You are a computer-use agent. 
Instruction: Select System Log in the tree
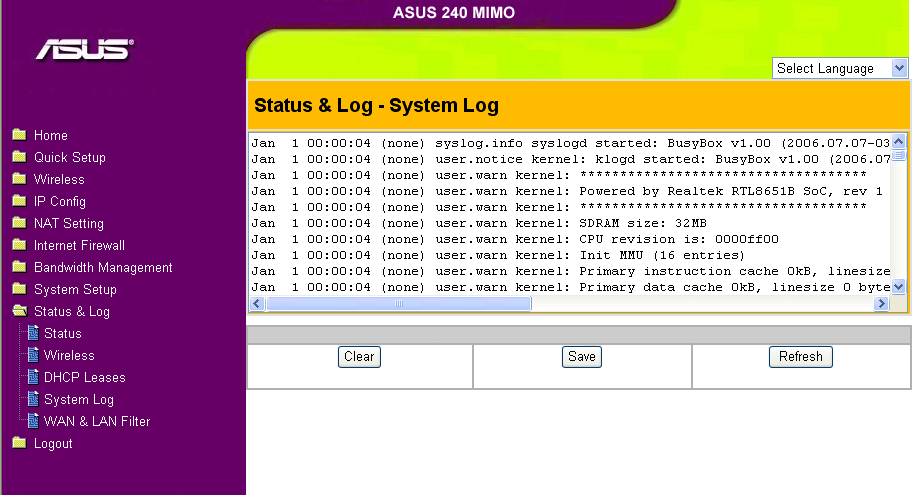79,400
